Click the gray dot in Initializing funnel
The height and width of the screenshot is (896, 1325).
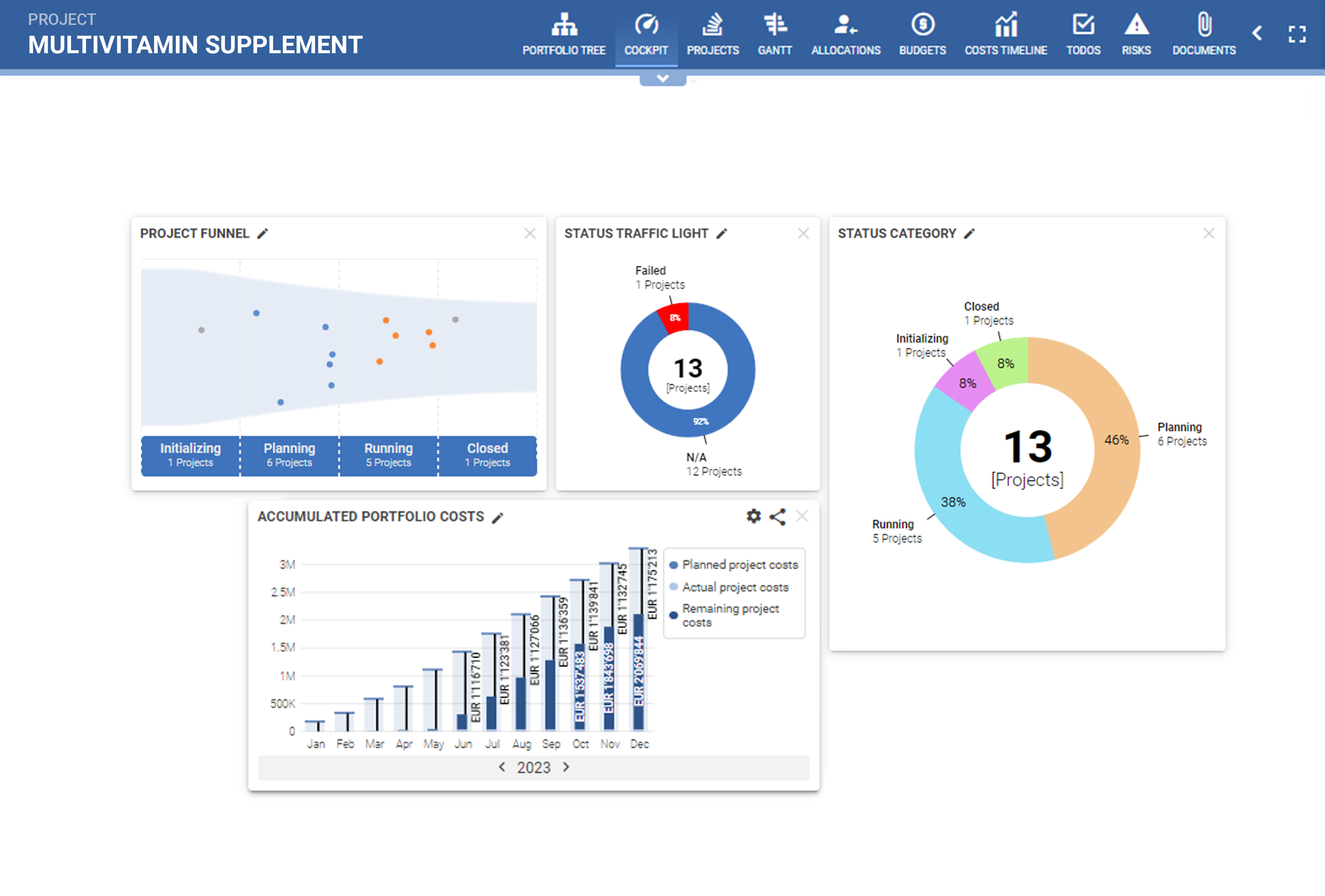tap(201, 330)
